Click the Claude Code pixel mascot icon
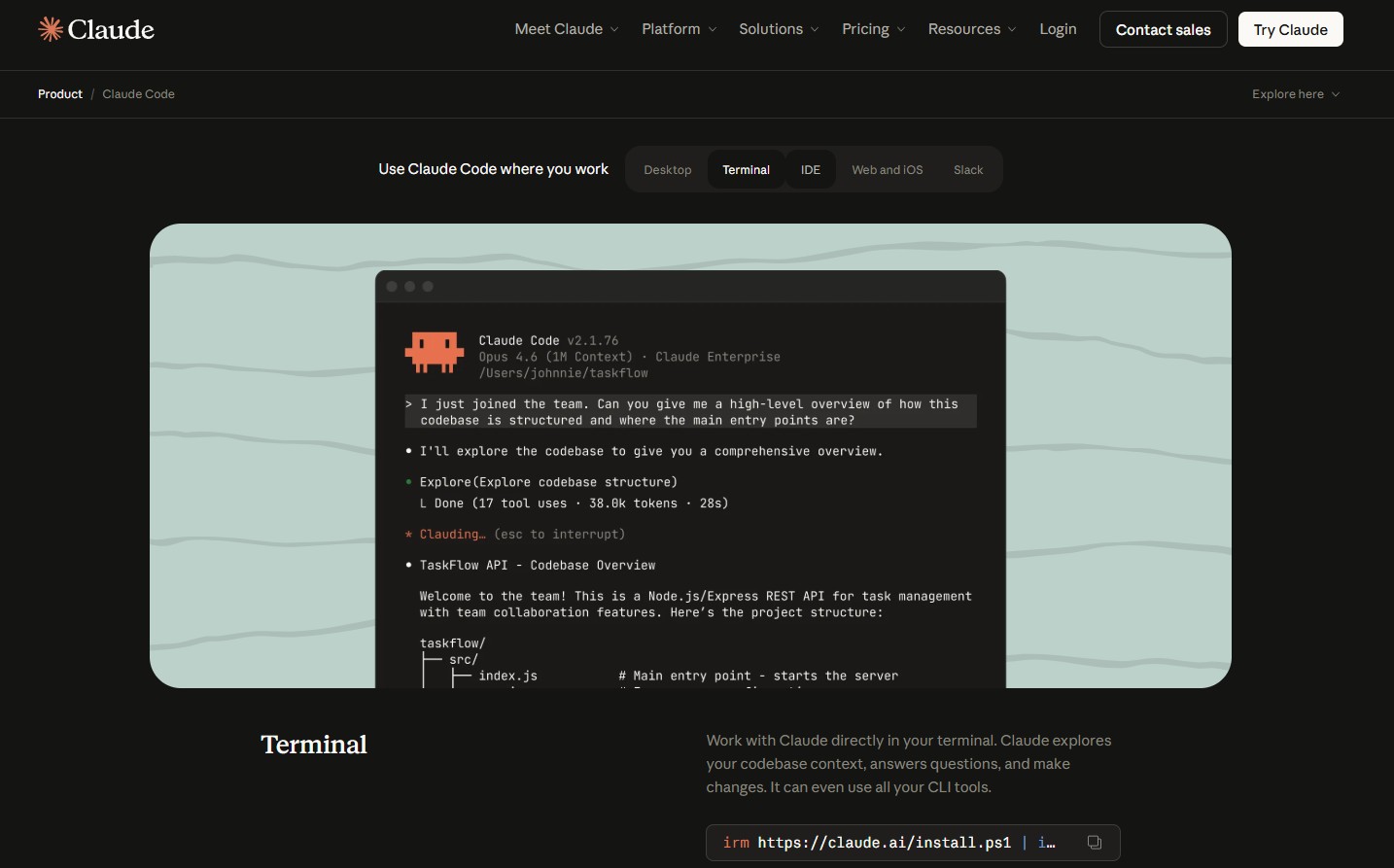1394x868 pixels. pyautogui.click(x=434, y=352)
